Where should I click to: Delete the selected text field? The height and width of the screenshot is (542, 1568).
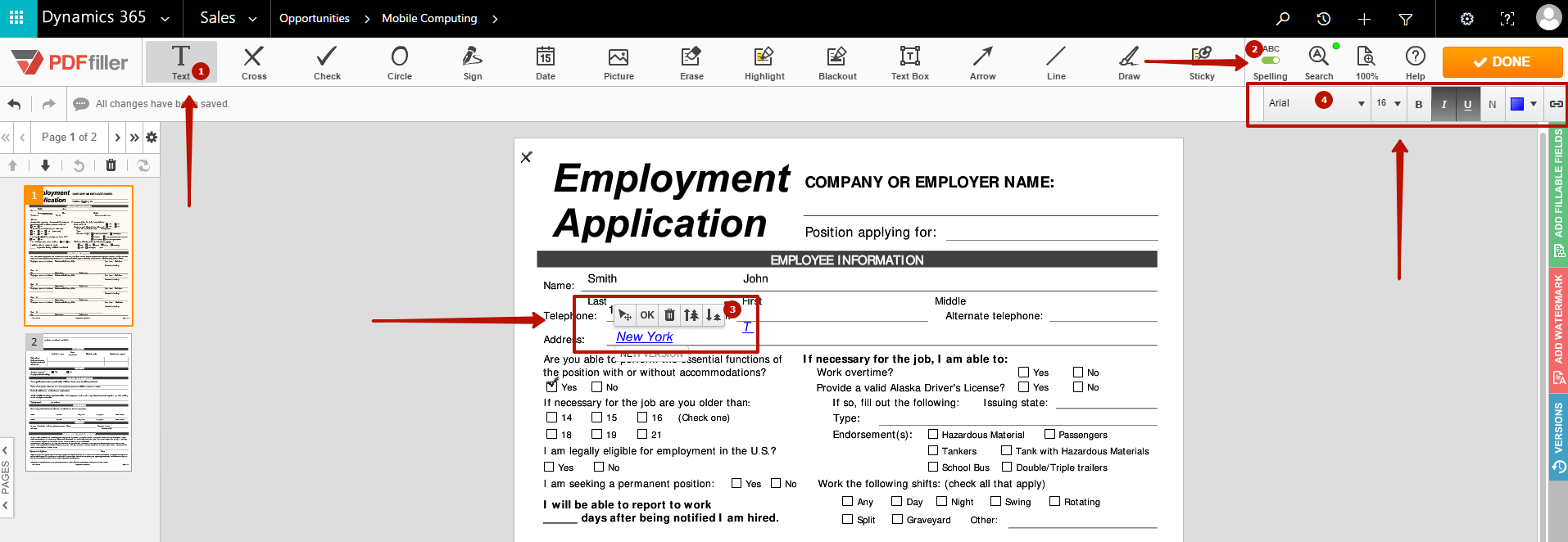pos(669,315)
